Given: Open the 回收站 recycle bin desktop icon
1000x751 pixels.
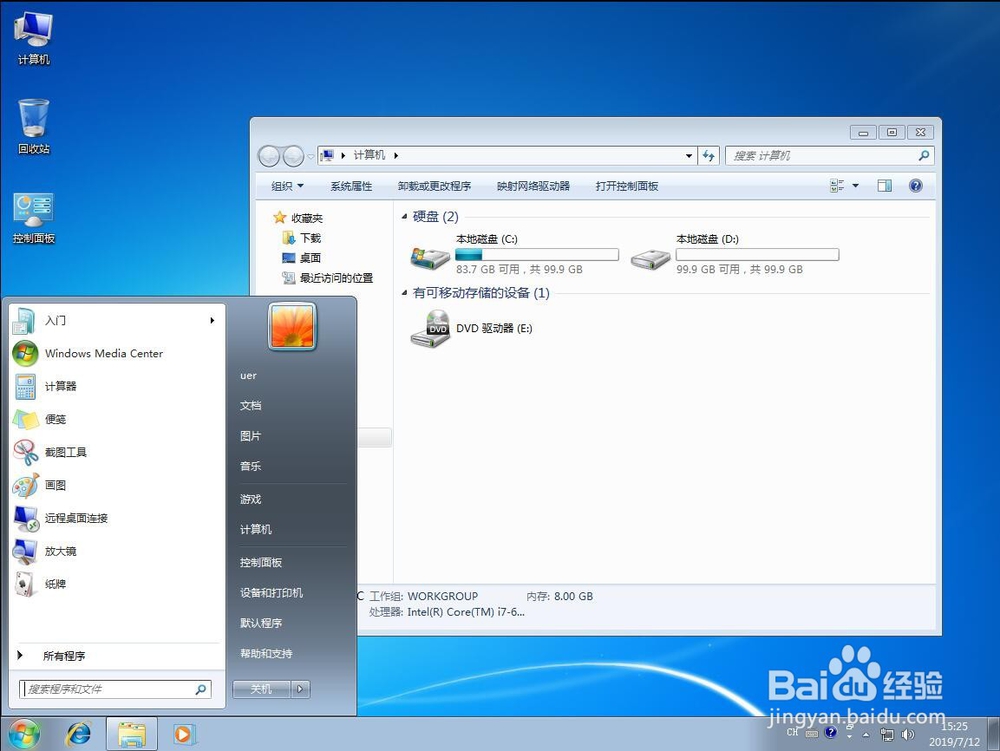Looking at the screenshot, I should [33, 126].
